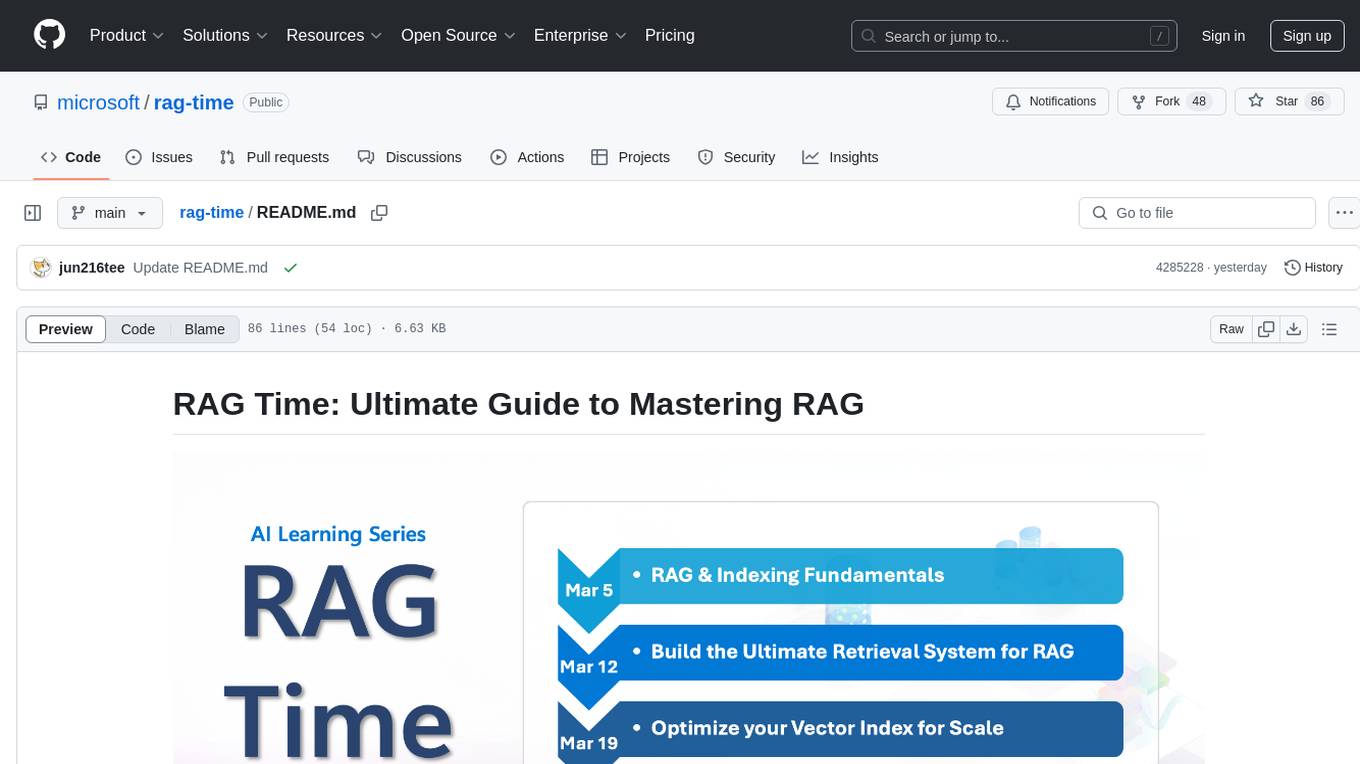This screenshot has height=764, width=1360.
Task: Open the microsoft owner link
Action: pos(98,102)
